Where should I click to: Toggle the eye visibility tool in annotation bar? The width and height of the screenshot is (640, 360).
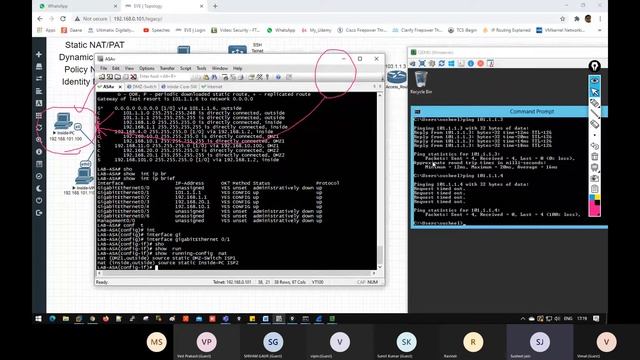(x=595, y=80)
